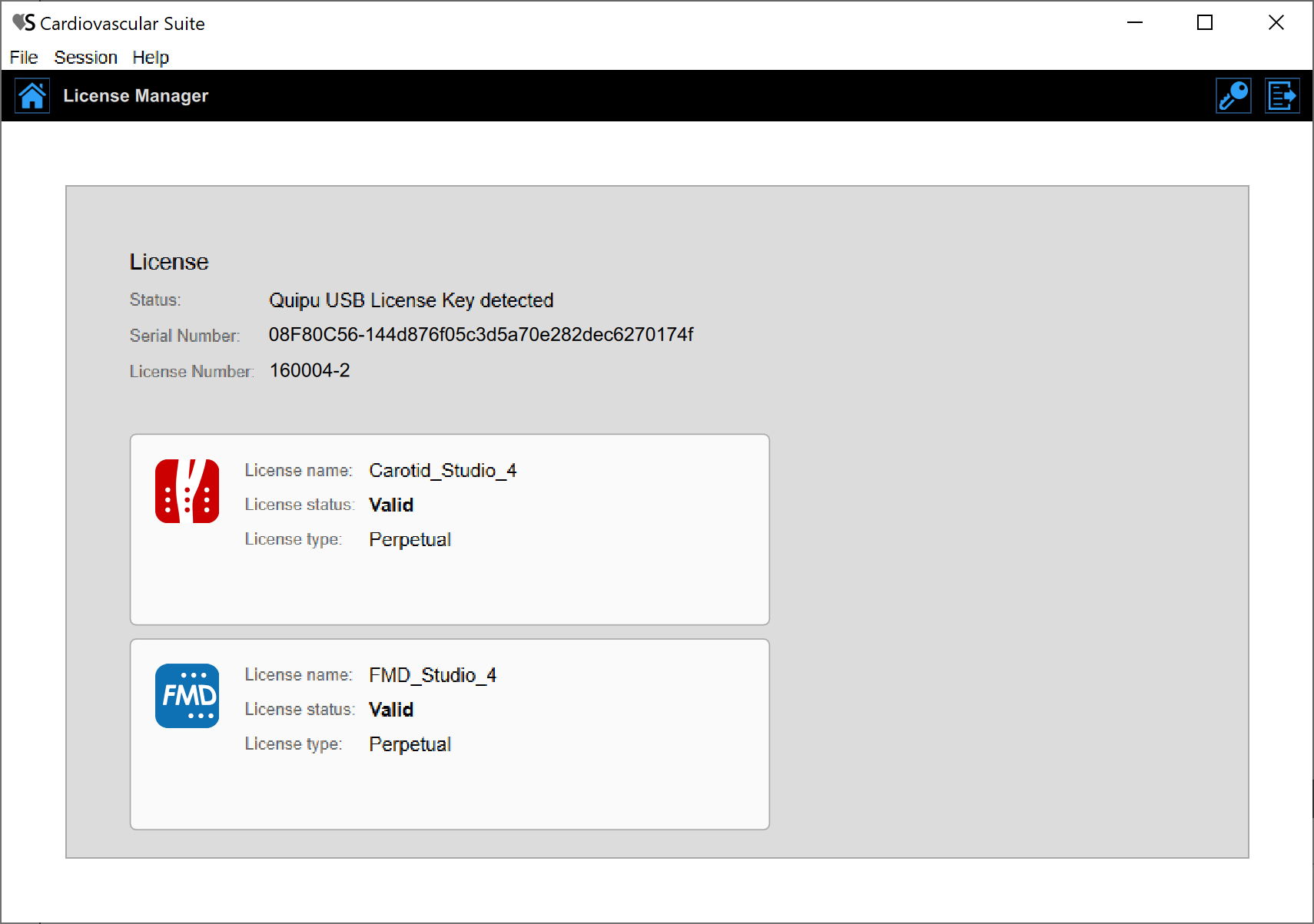This screenshot has width=1314, height=924.
Task: Click the License Manager header title
Action: 135,96
